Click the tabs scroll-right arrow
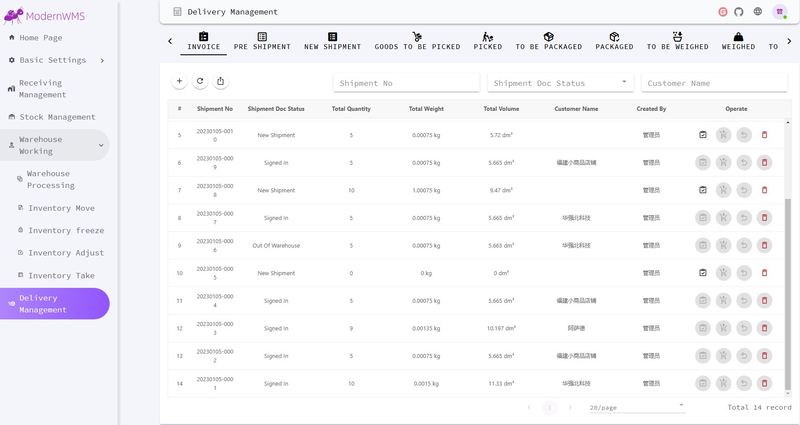The image size is (800, 425). pos(789,41)
